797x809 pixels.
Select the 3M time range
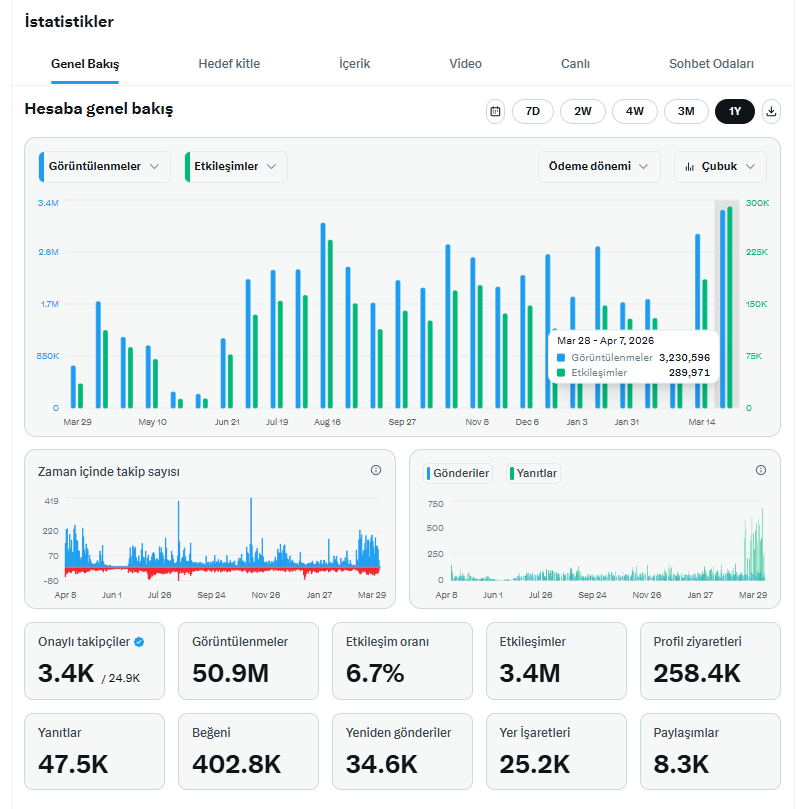tap(686, 111)
